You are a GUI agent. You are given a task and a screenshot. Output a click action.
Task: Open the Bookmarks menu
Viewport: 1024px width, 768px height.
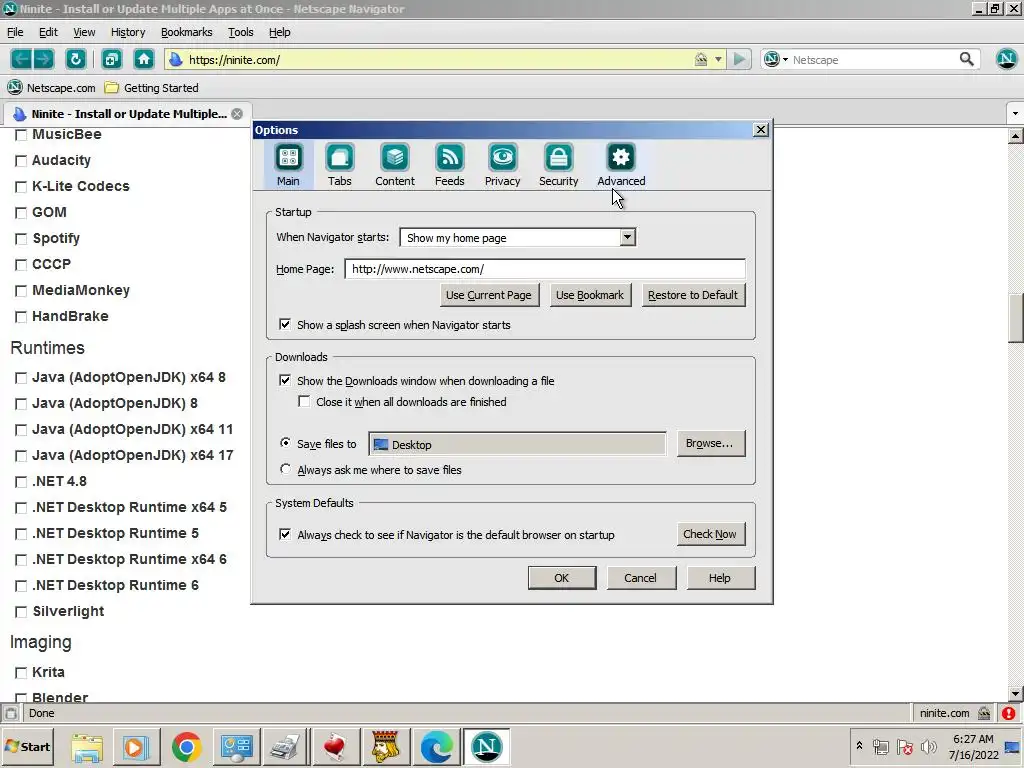click(x=187, y=32)
